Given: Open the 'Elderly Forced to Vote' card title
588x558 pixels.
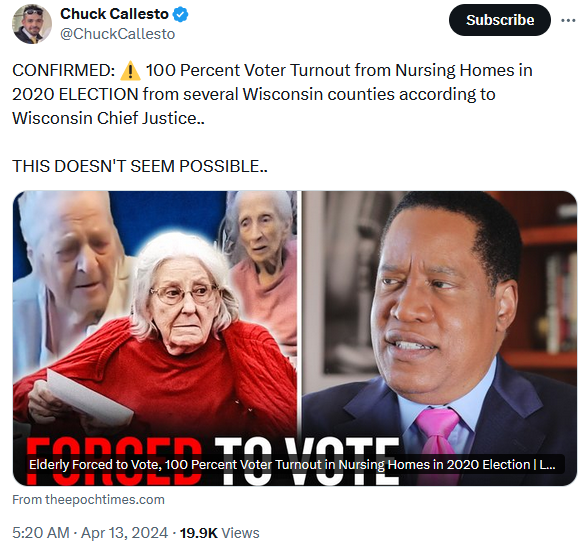Looking at the screenshot, I should [292, 465].
